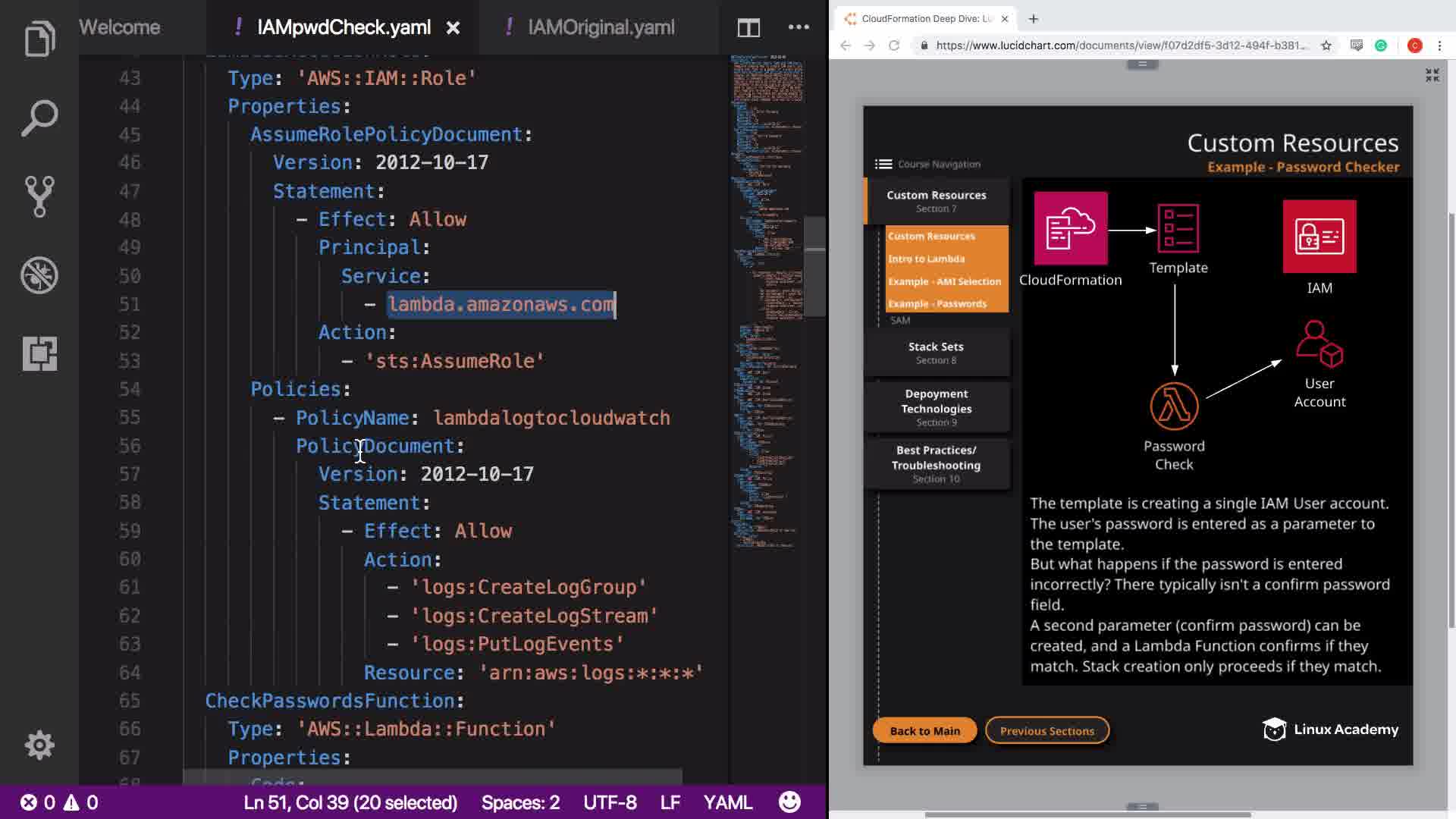This screenshot has height=819, width=1456.
Task: Open the Explorer files icon in activity bar
Action: pos(39,39)
